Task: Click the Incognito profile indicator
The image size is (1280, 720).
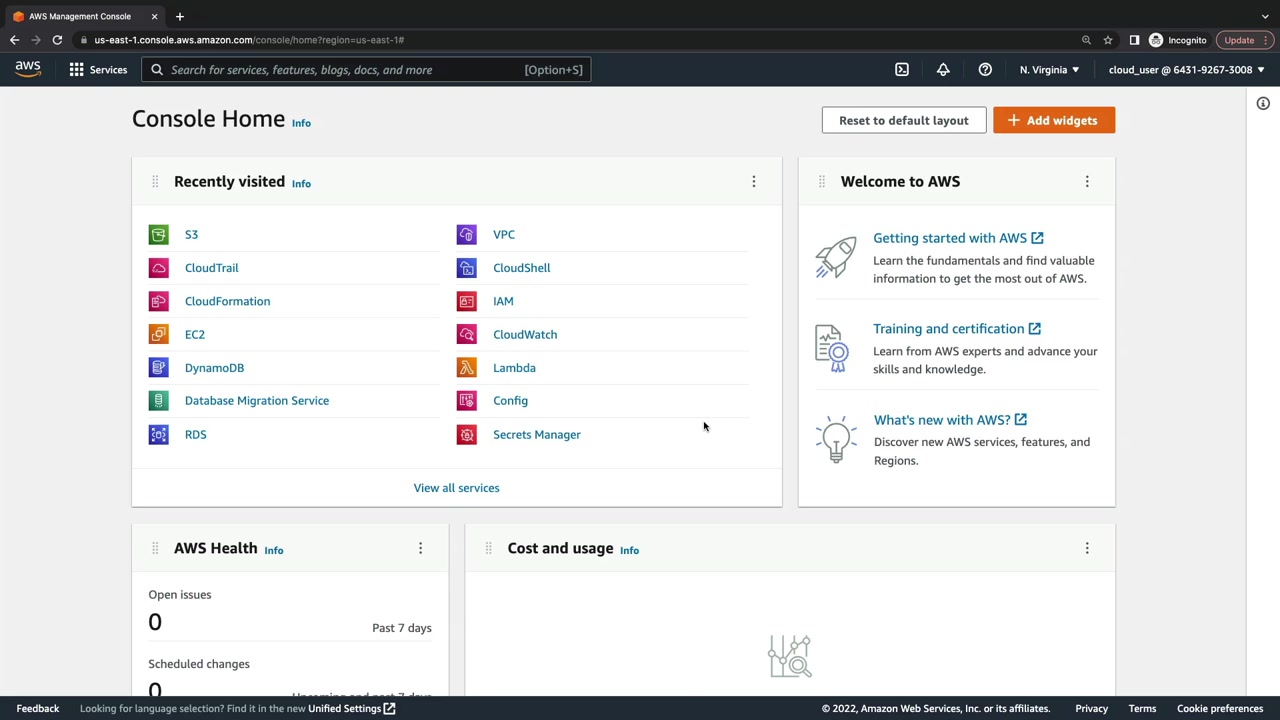Action: click(x=1178, y=40)
